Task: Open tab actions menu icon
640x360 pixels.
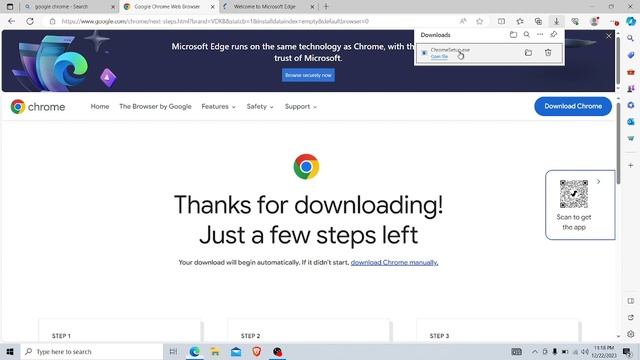Action: click(x=10, y=7)
